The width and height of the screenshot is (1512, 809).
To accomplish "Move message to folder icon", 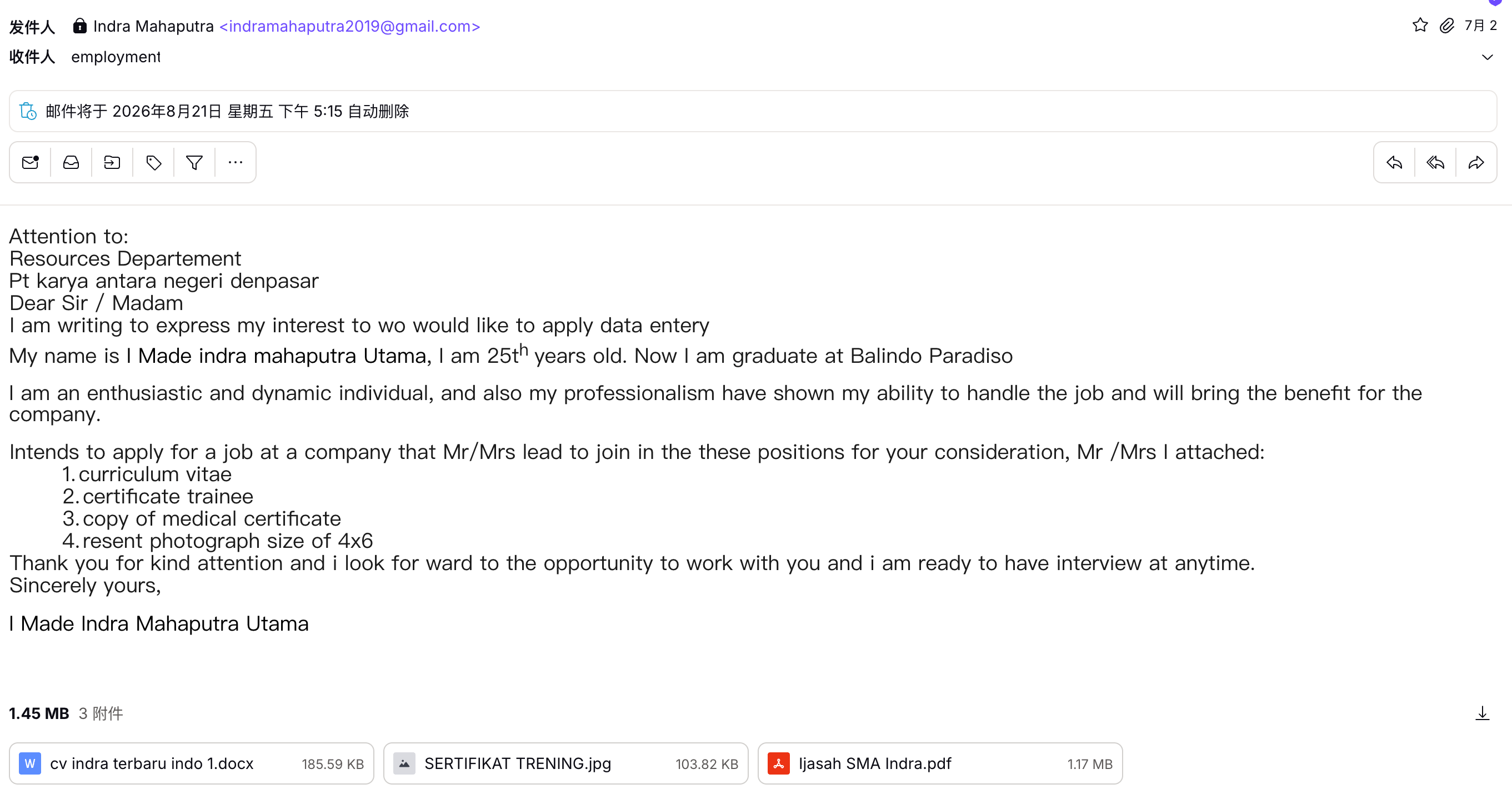I will tap(112, 162).
